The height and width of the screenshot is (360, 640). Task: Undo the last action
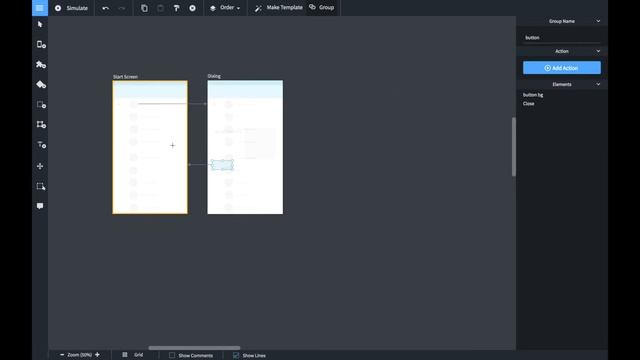105,8
